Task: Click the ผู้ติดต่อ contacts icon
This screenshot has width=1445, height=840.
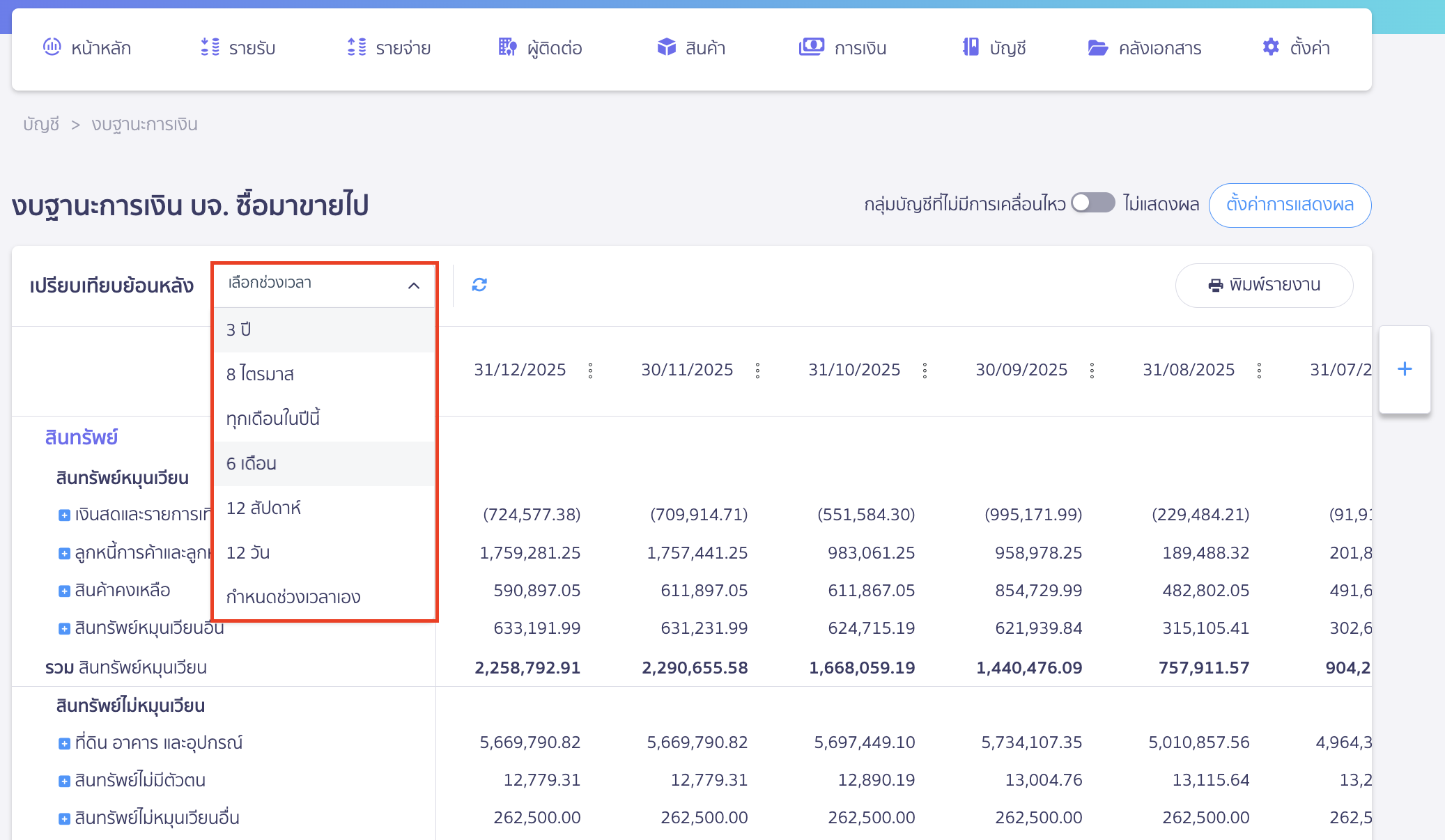Action: click(x=507, y=47)
